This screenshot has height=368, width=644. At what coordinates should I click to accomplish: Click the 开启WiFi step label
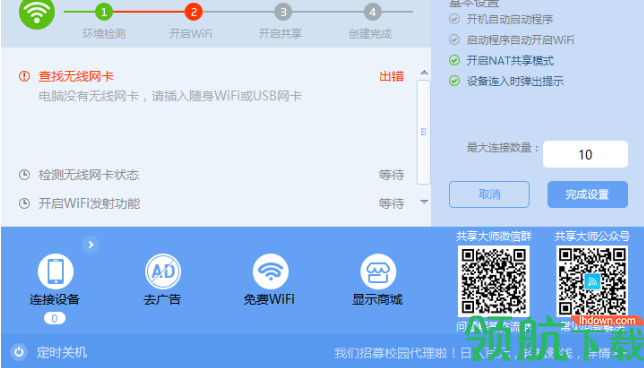click(191, 34)
